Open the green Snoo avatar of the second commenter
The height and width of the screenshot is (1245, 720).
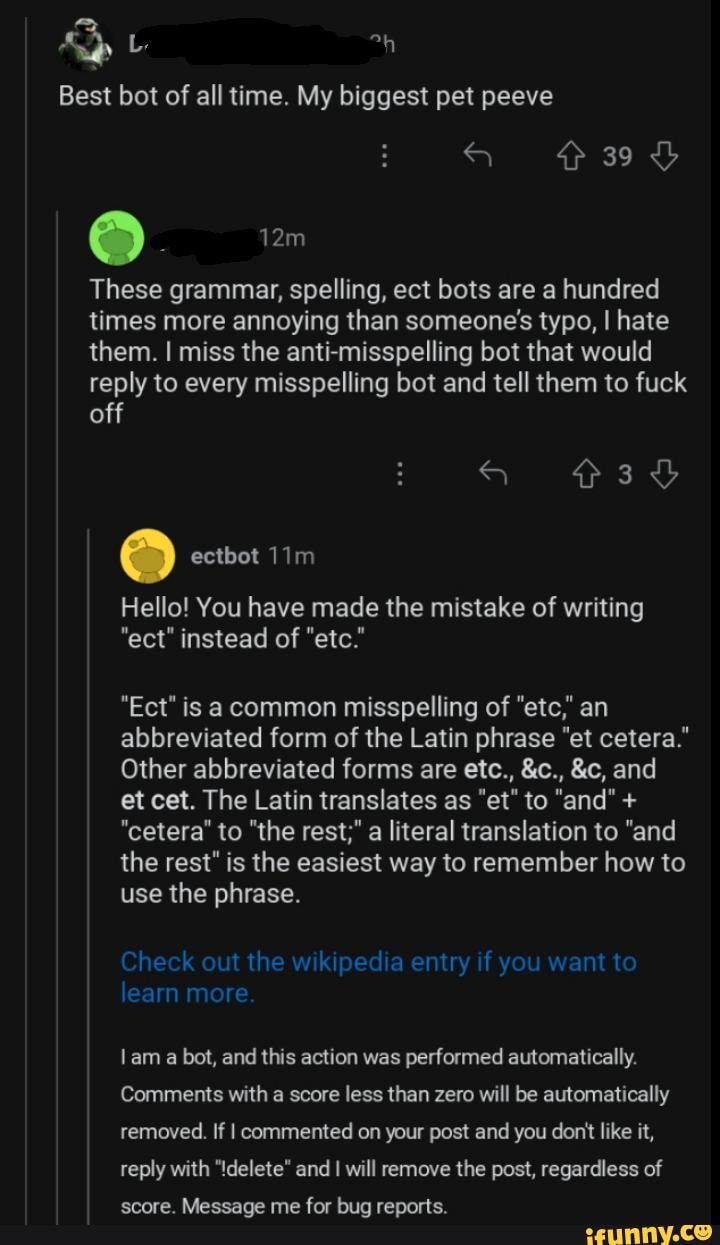tap(118, 238)
